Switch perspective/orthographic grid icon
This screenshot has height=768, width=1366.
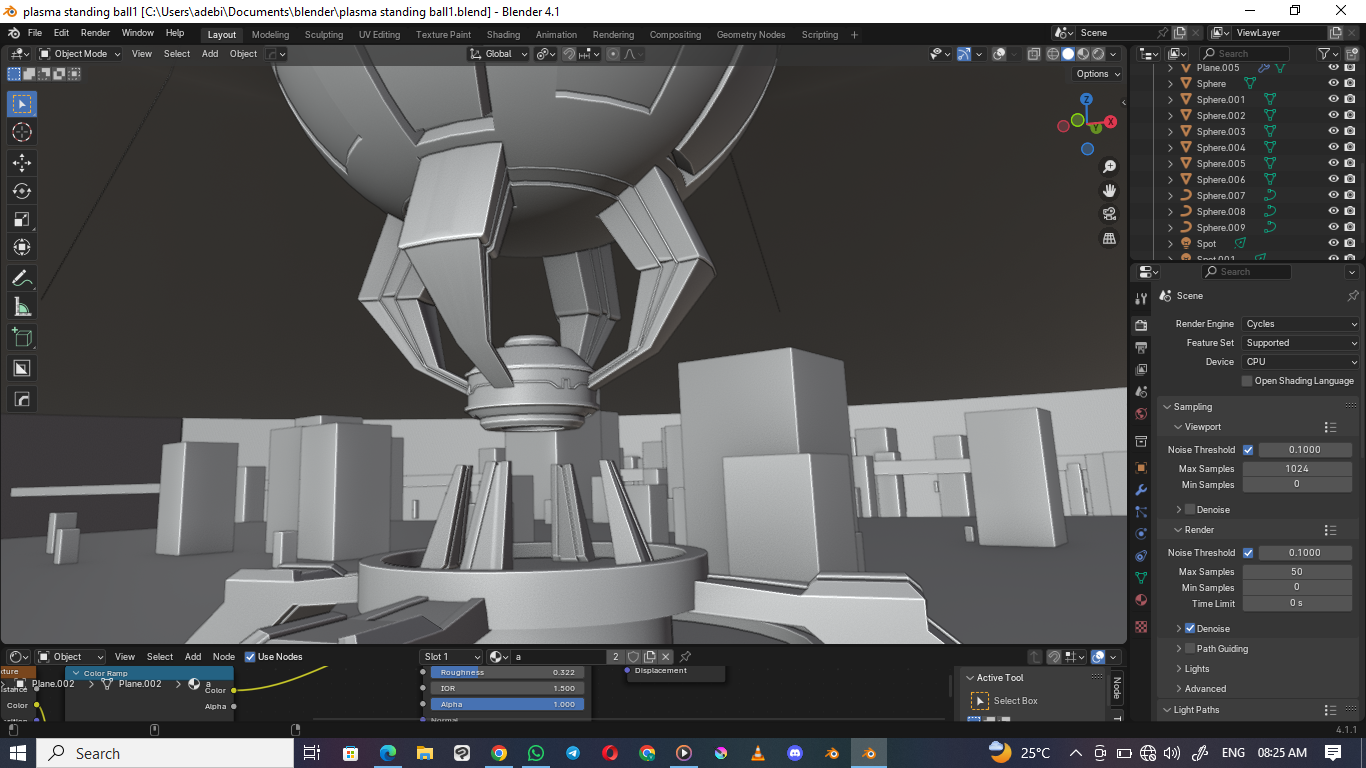click(x=1109, y=238)
